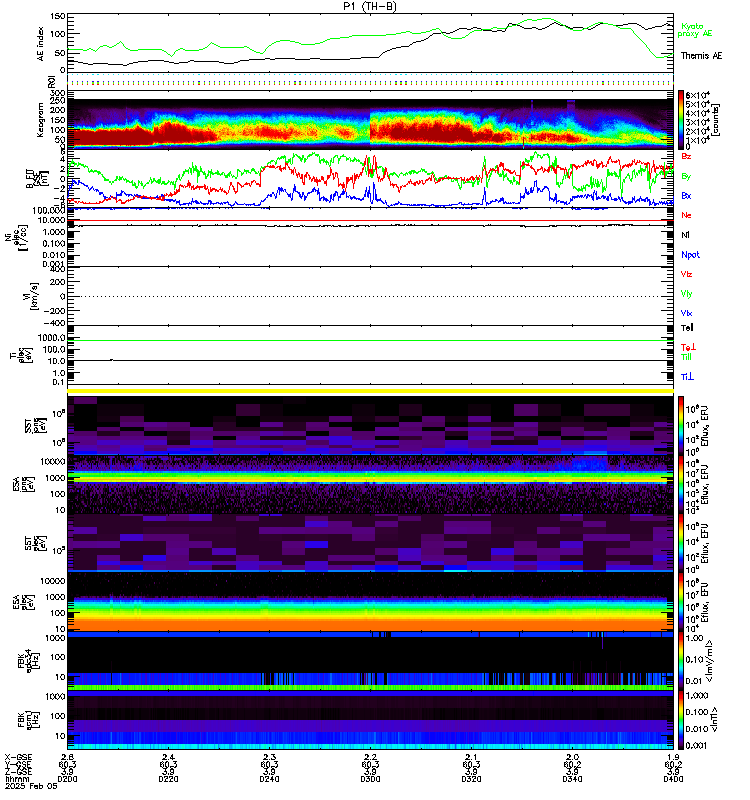This screenshot has height=800, width=750.
Task: Click the plot title P1 (TH-B)
Action: click(370, 6)
